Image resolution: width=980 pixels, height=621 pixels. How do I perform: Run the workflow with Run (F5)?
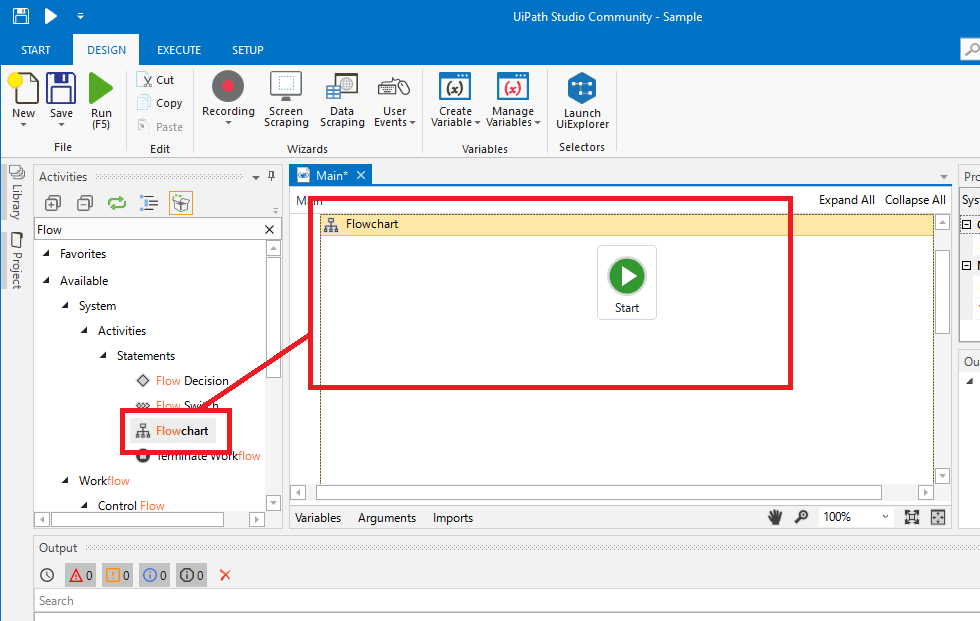point(101,88)
